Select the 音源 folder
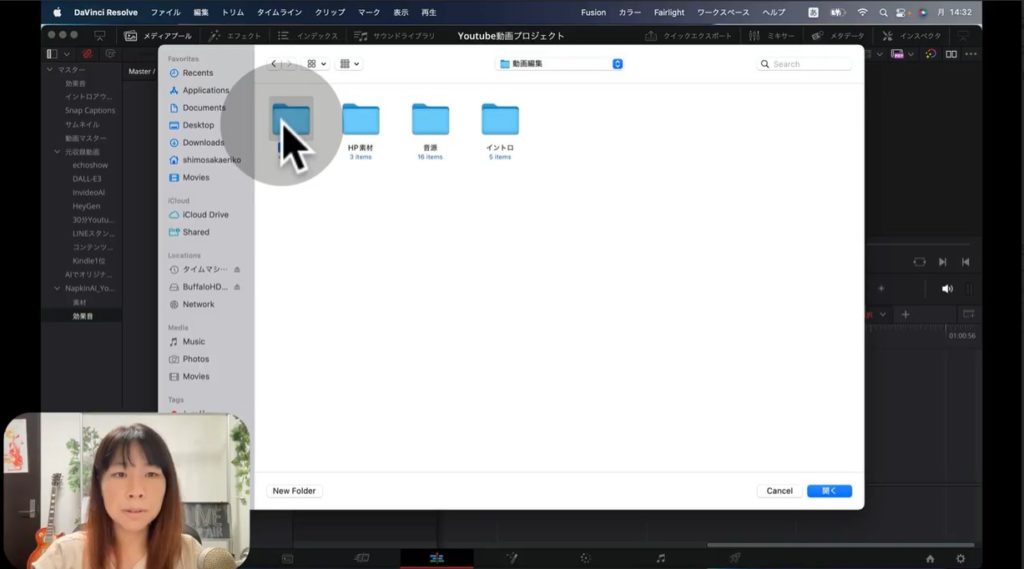The image size is (1024, 569). pos(430,120)
